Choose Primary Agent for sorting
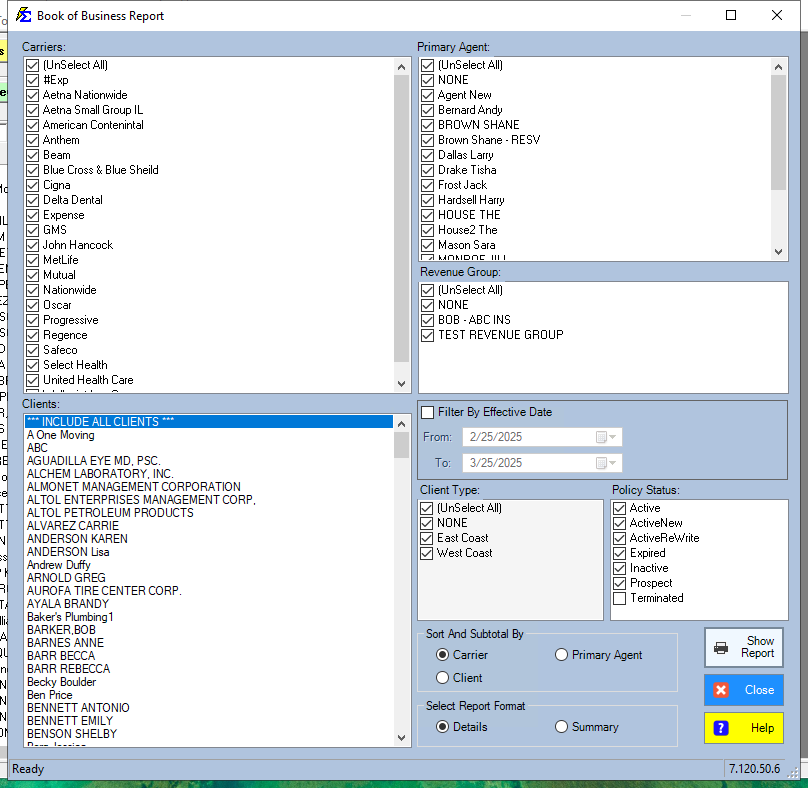The height and width of the screenshot is (788, 808). 561,654
